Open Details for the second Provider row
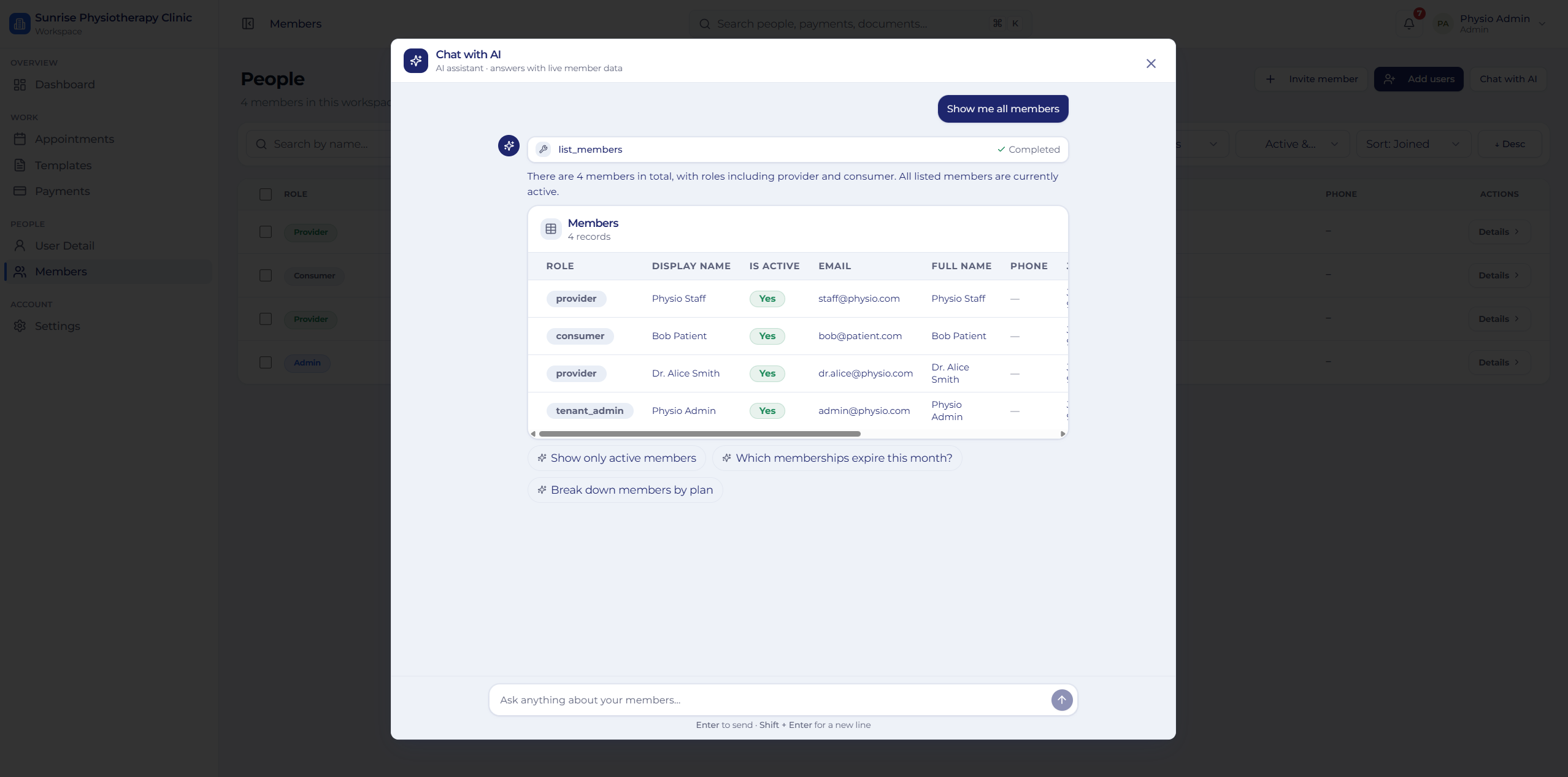The width and height of the screenshot is (1568, 777). pyautogui.click(x=1499, y=319)
